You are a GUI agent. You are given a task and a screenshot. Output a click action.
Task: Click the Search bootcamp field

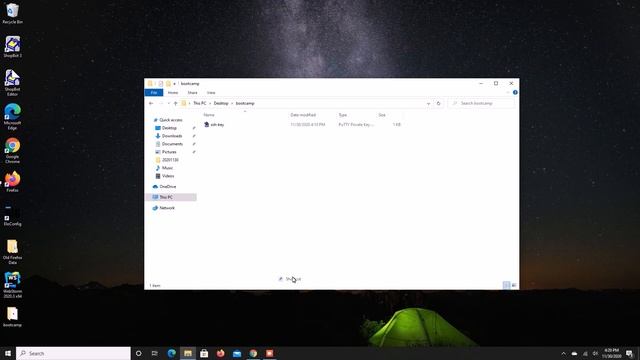(481, 104)
